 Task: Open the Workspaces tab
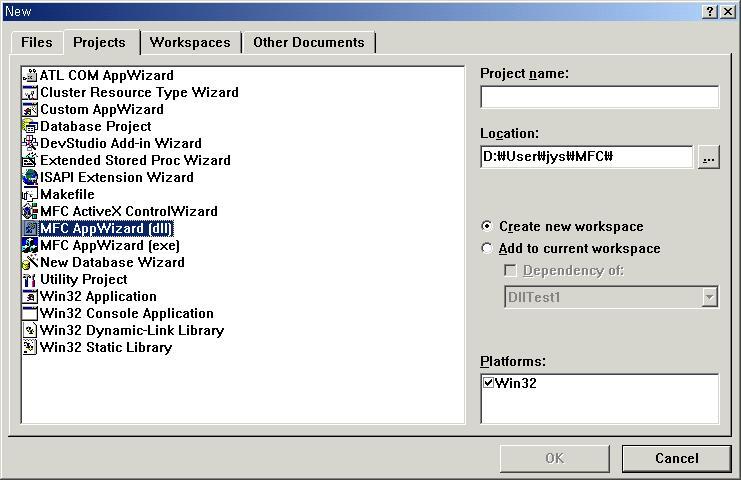coord(190,43)
